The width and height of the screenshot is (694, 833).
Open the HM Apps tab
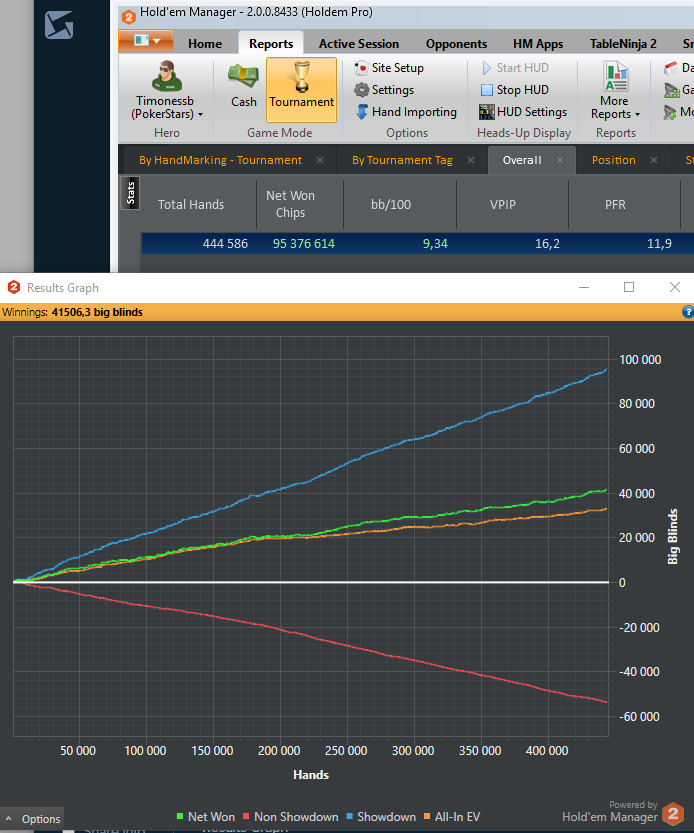click(x=538, y=44)
